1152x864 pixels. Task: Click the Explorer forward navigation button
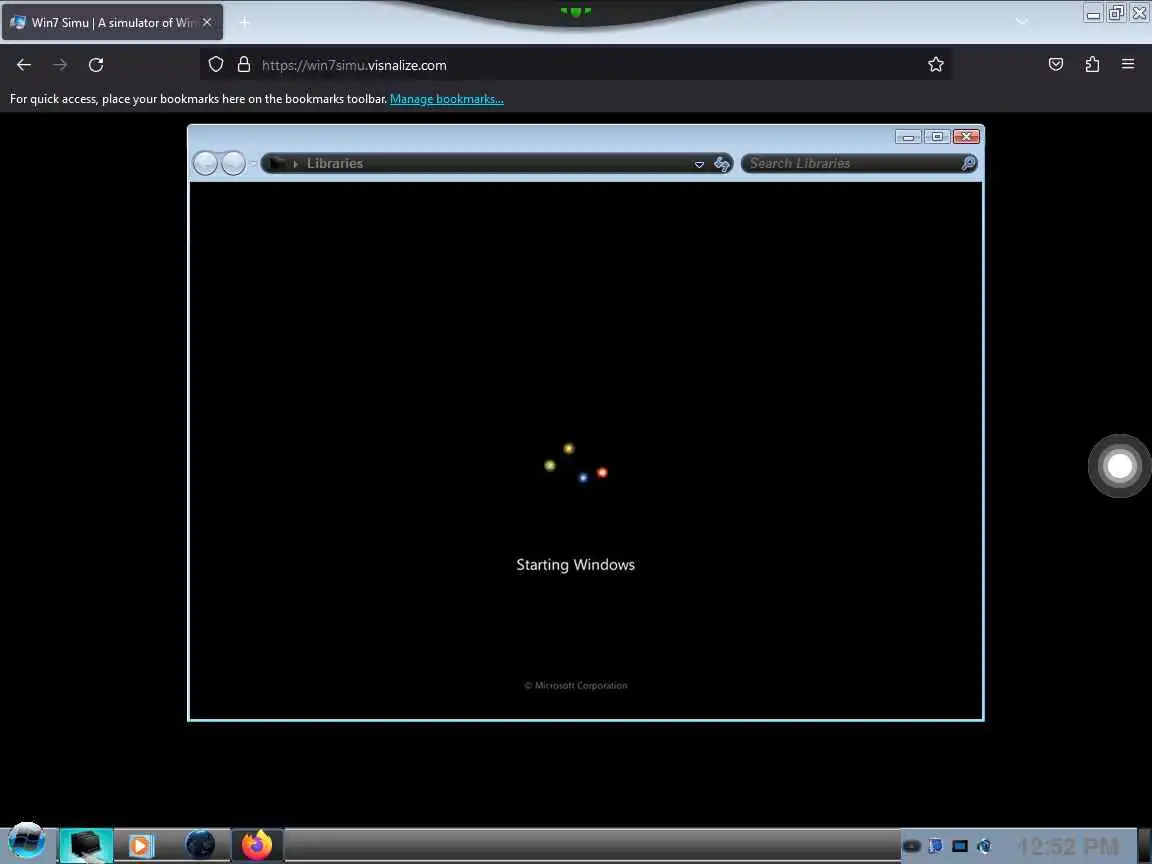tap(233, 163)
